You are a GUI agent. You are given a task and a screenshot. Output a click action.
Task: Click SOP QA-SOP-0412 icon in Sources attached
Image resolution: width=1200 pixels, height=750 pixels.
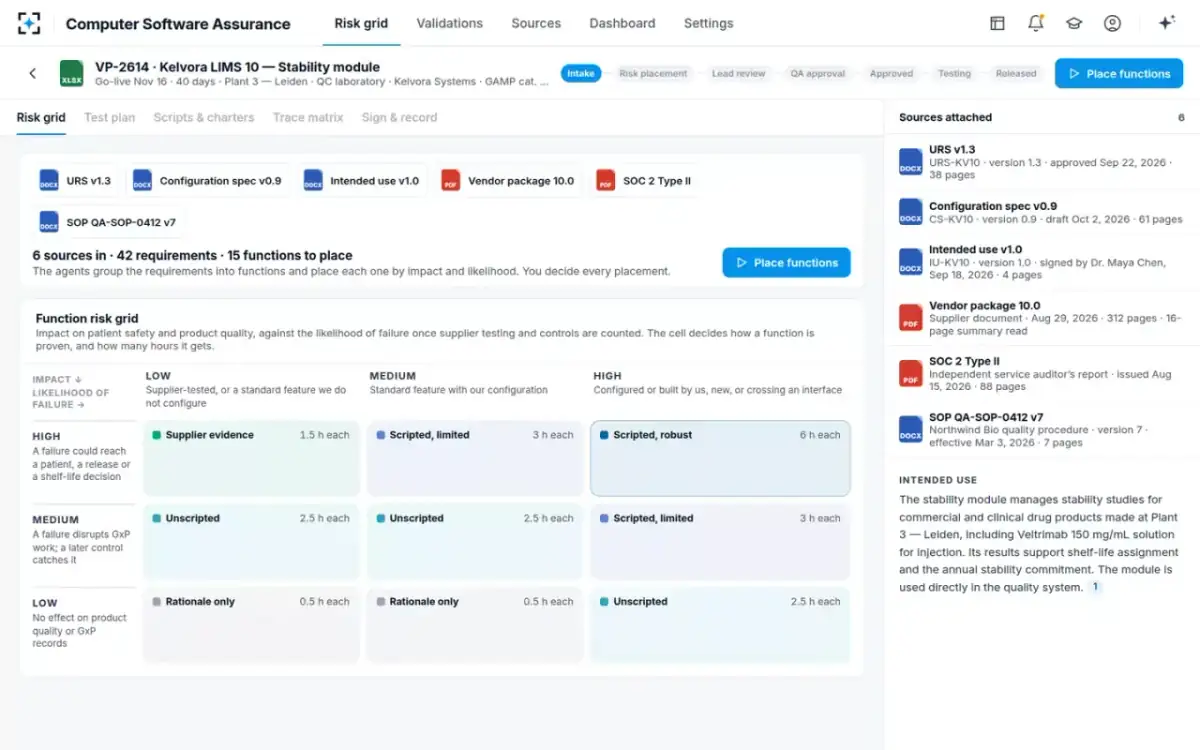point(910,430)
